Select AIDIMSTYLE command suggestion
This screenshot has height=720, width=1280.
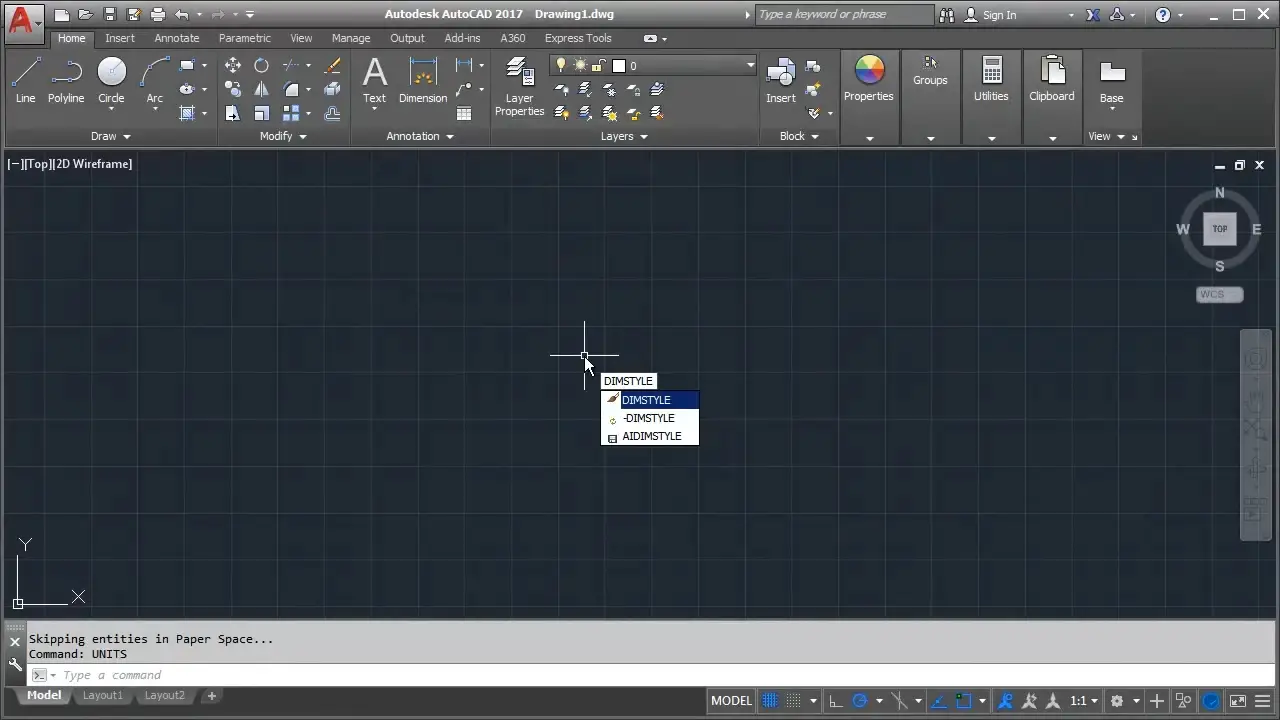[x=650, y=436]
